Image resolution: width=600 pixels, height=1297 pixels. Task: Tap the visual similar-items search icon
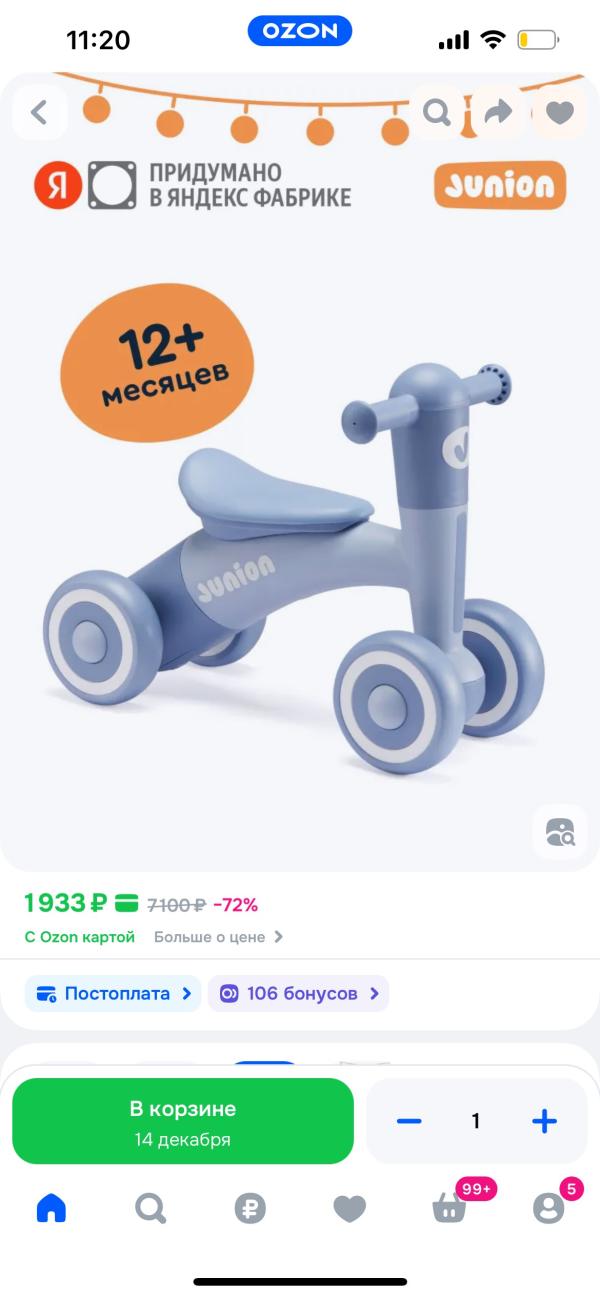pyautogui.click(x=560, y=832)
